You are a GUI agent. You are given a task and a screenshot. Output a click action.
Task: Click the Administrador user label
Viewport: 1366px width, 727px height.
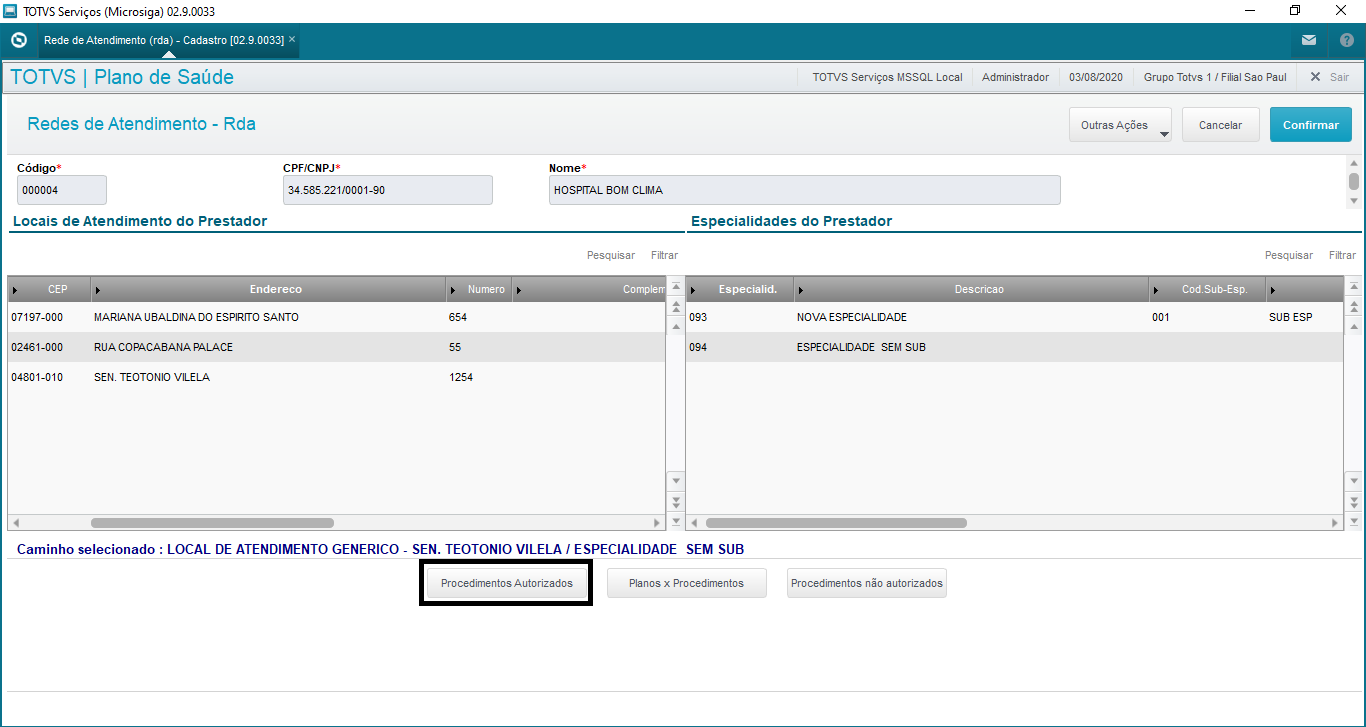[x=1016, y=77]
